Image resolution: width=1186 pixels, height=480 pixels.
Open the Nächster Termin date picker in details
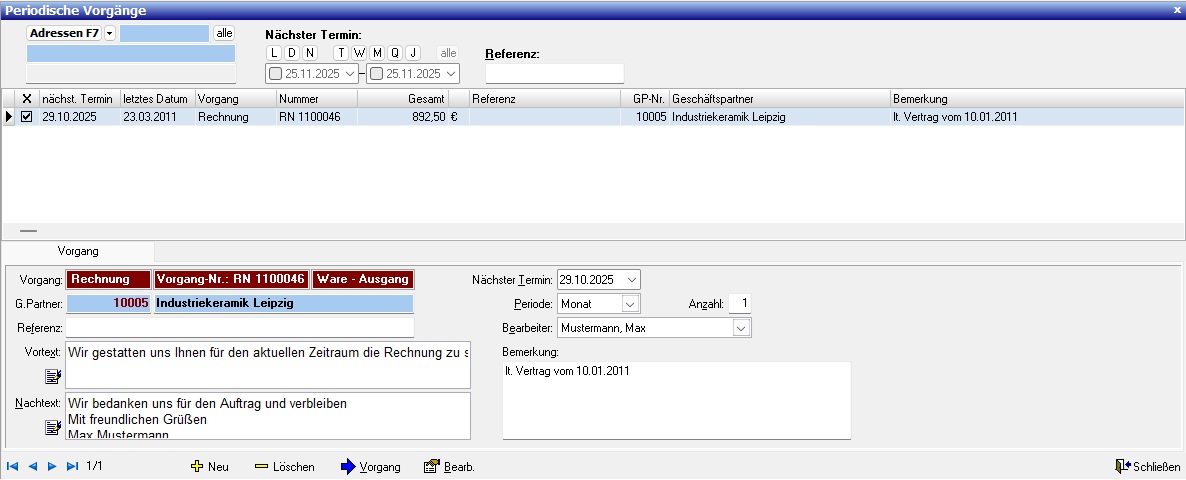[x=631, y=279]
